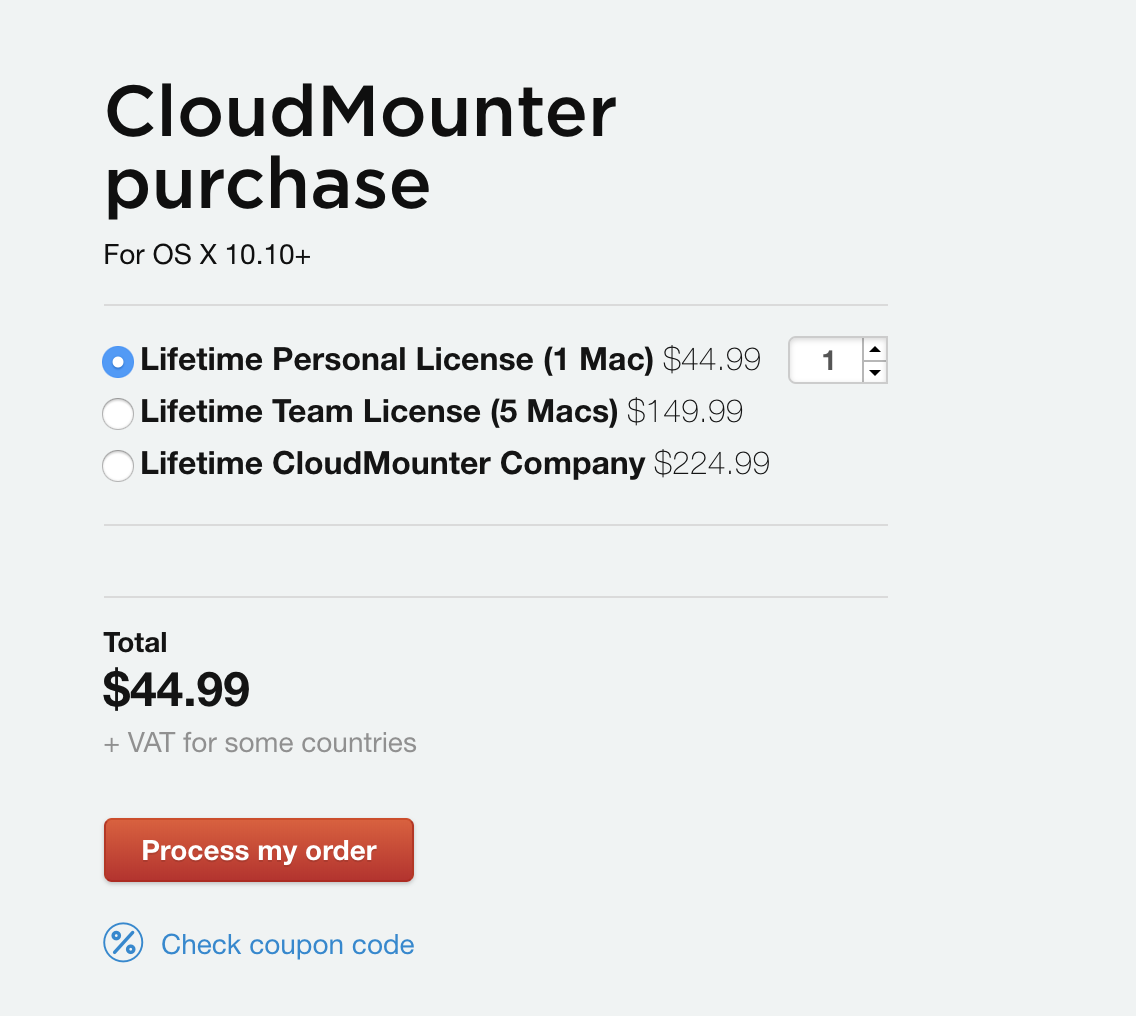Click the For OS X 10.10+ subtitle
Viewport: 1136px width, 1016px height.
(206, 254)
